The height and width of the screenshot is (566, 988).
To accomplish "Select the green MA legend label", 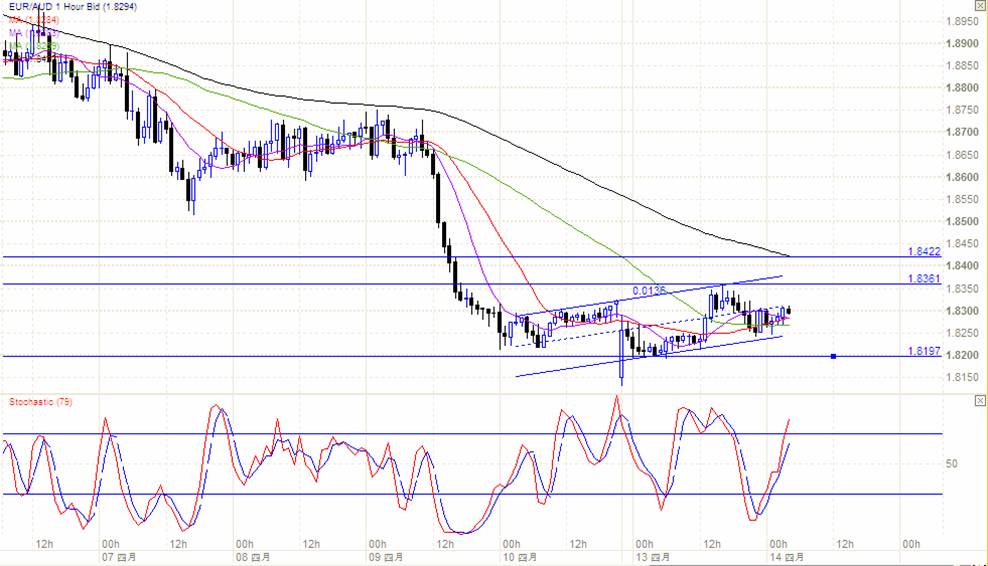I will [33, 46].
